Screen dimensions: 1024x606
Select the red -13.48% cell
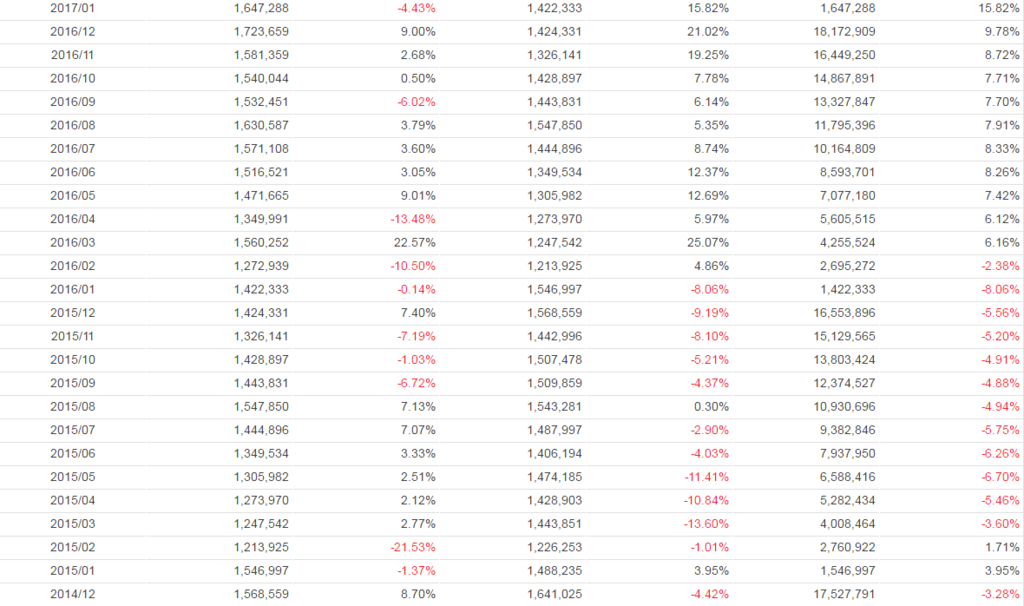click(412, 219)
